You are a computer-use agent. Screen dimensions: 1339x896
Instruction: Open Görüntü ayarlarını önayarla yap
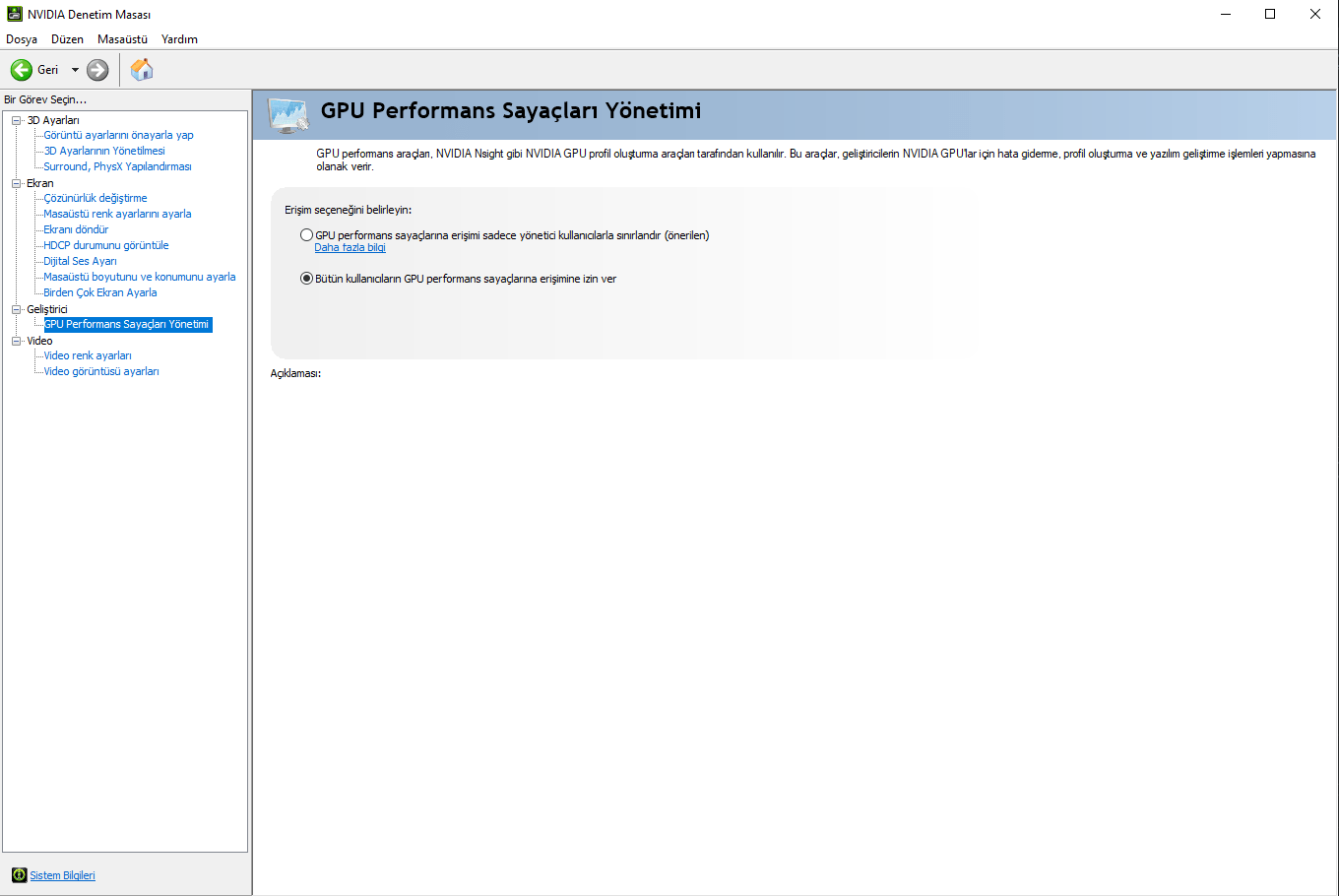(118, 135)
